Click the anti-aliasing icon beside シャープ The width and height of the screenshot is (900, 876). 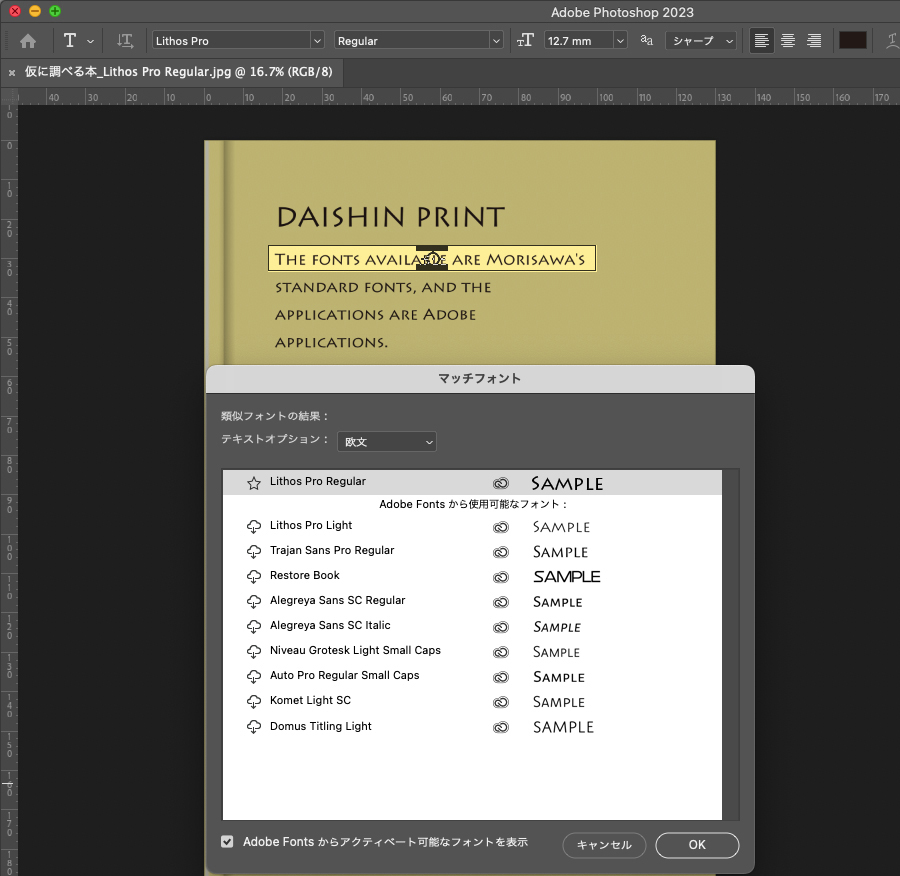pyautogui.click(x=646, y=40)
